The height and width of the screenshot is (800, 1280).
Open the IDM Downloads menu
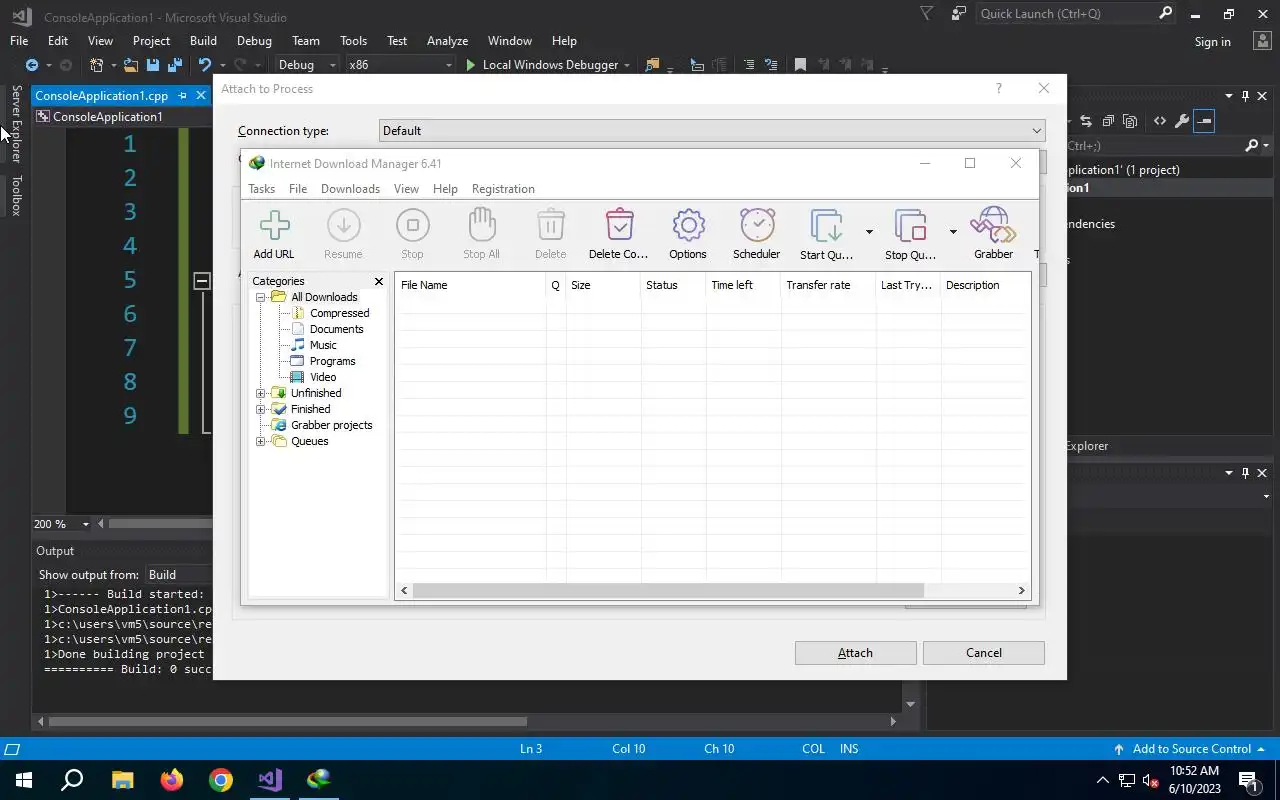[x=350, y=189]
